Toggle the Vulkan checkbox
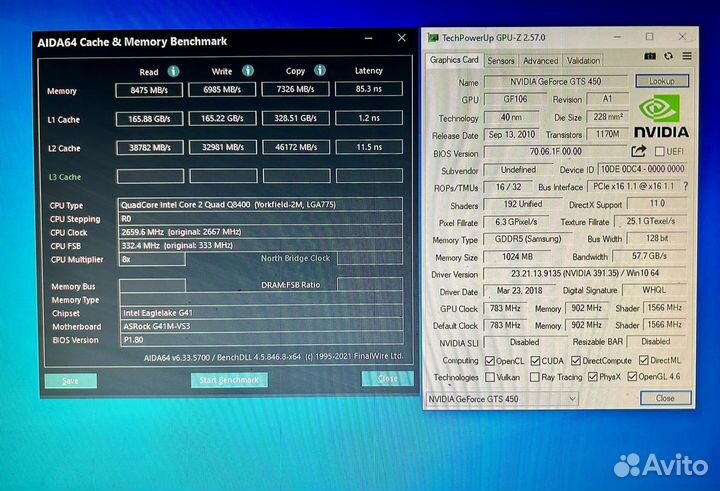720x491 pixels. [490, 377]
